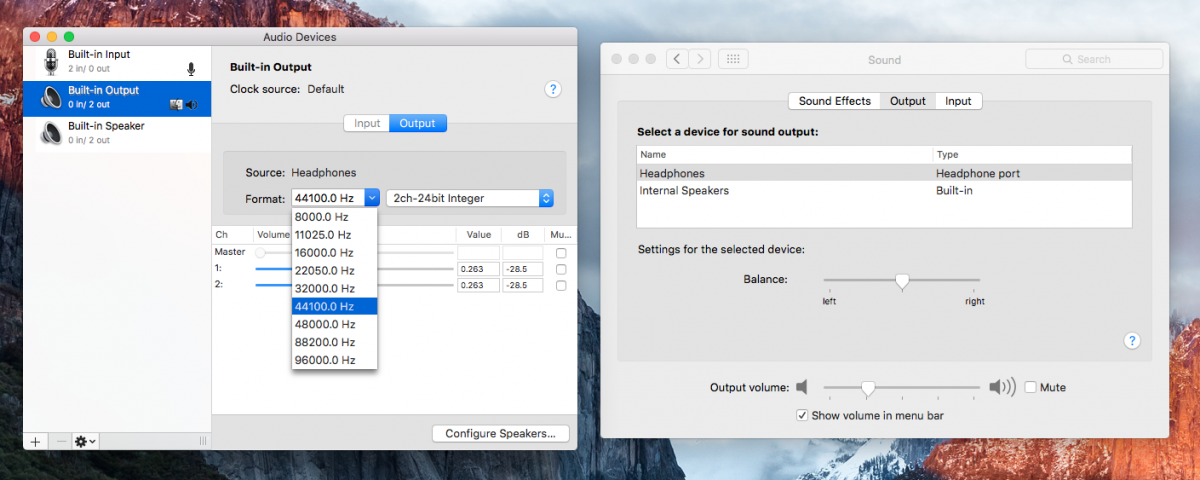Screen dimensions: 1200x480
Task: Click the Sound preferences help button
Action: click(x=1132, y=341)
